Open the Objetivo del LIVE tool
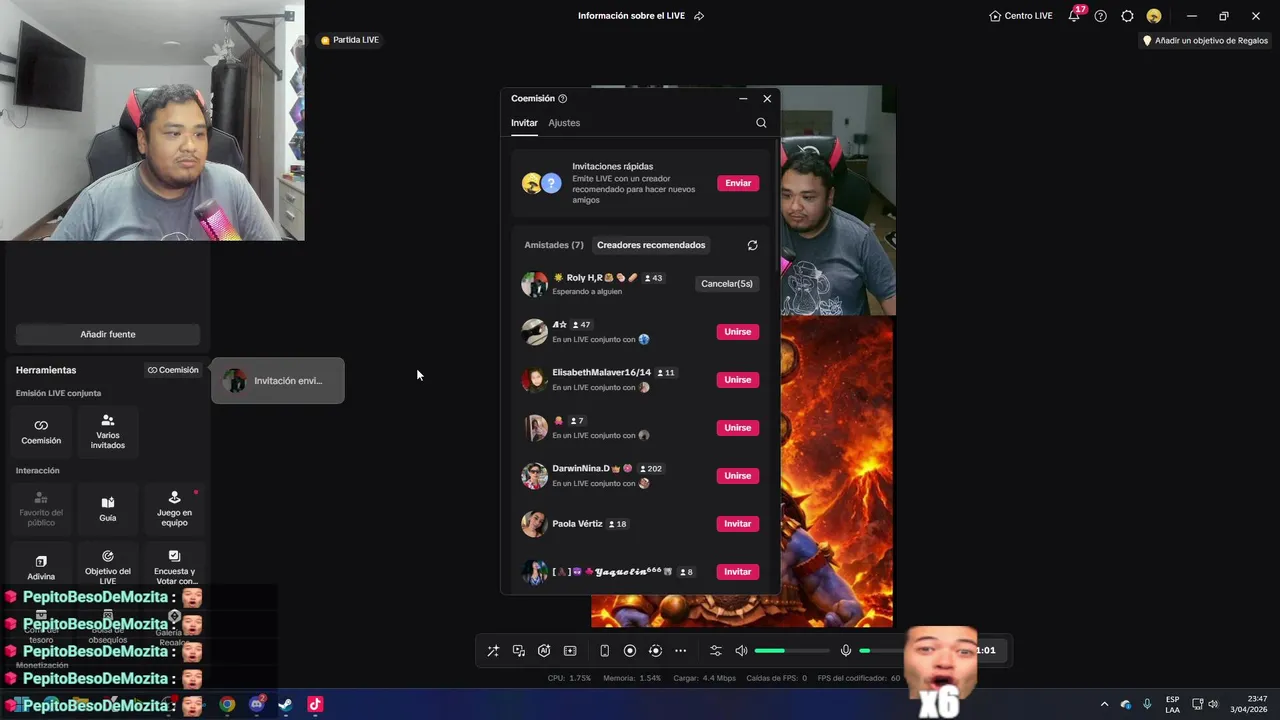The height and width of the screenshot is (720, 1280). pyautogui.click(x=108, y=567)
